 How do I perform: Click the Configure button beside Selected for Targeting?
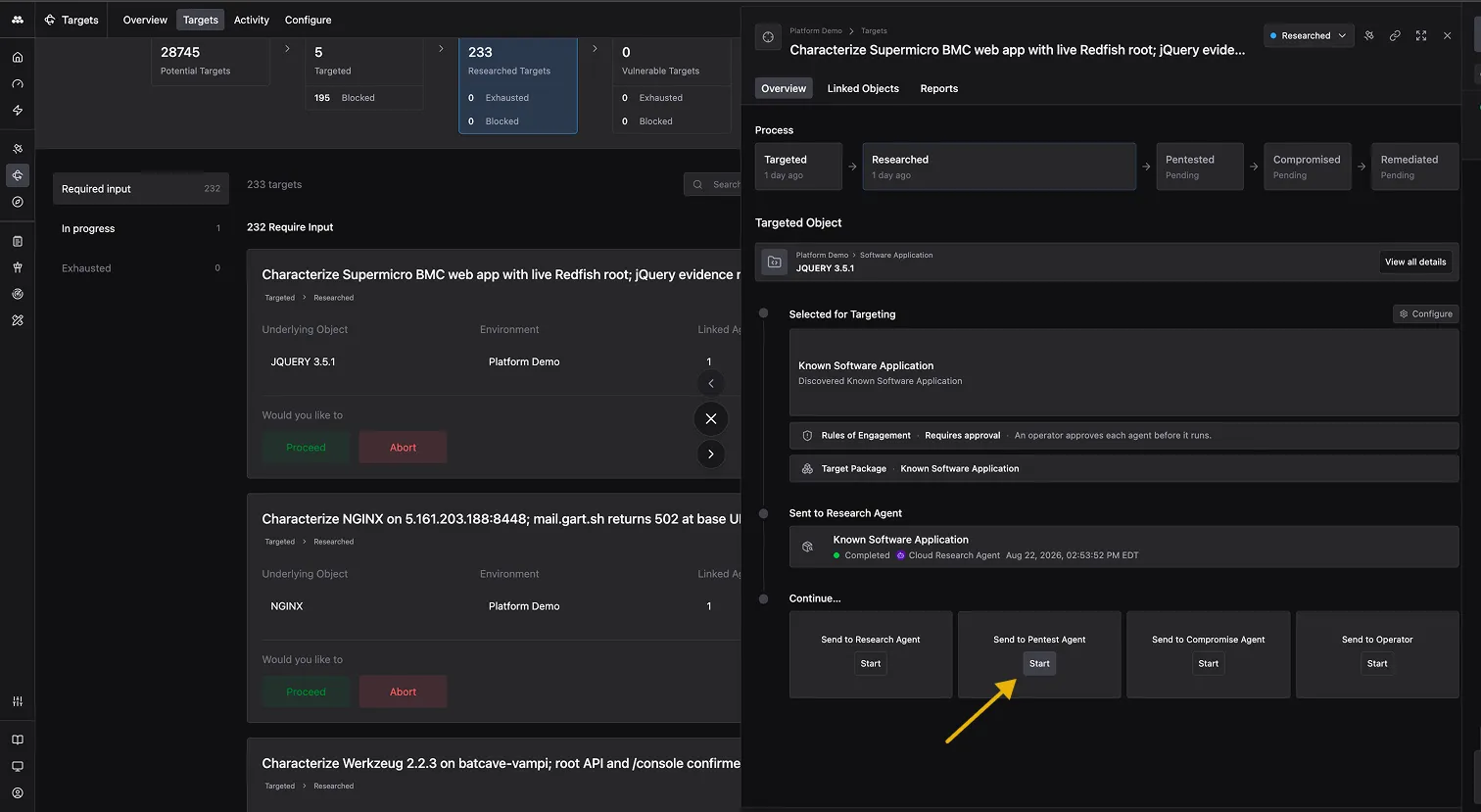click(x=1425, y=313)
